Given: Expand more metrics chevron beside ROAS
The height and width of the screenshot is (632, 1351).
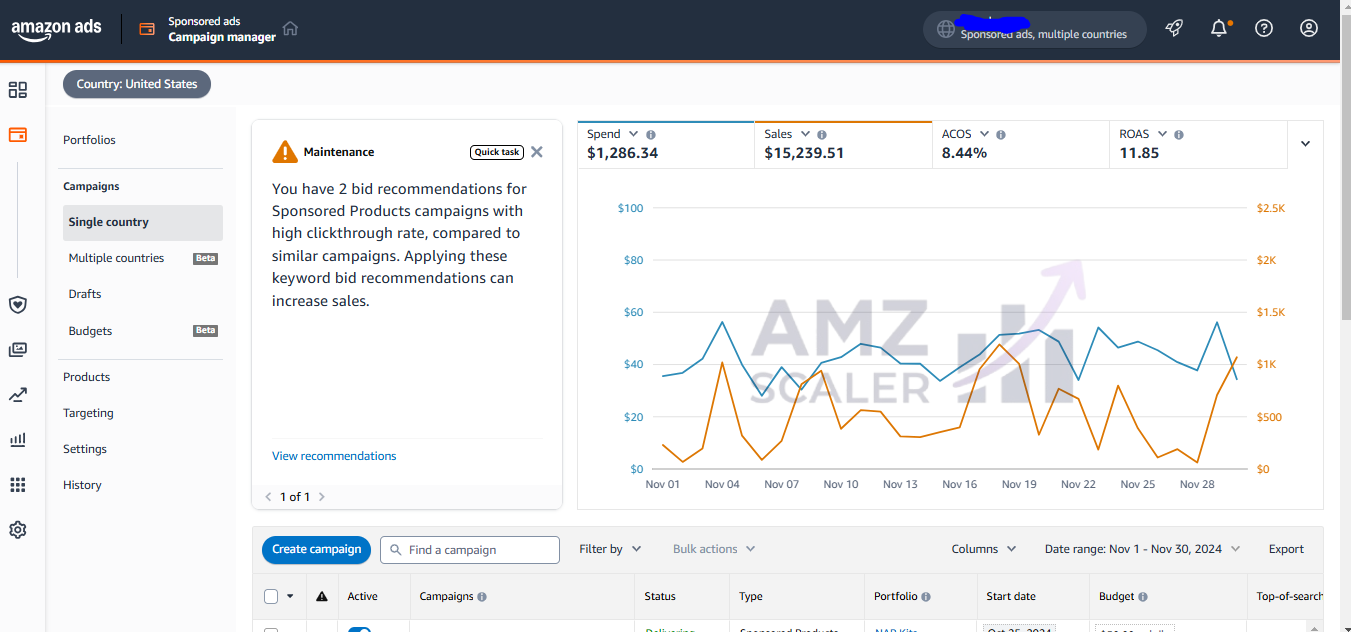Looking at the screenshot, I should click(x=1305, y=144).
